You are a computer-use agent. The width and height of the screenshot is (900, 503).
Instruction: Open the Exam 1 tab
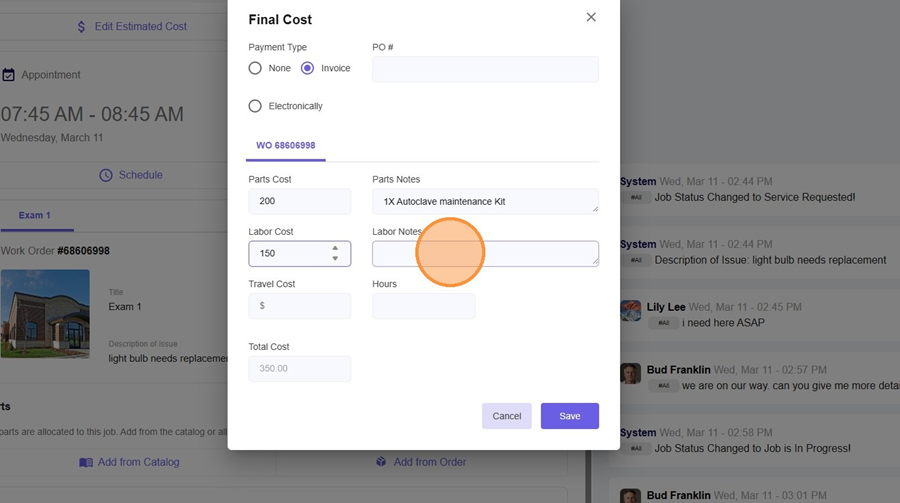[x=34, y=216]
